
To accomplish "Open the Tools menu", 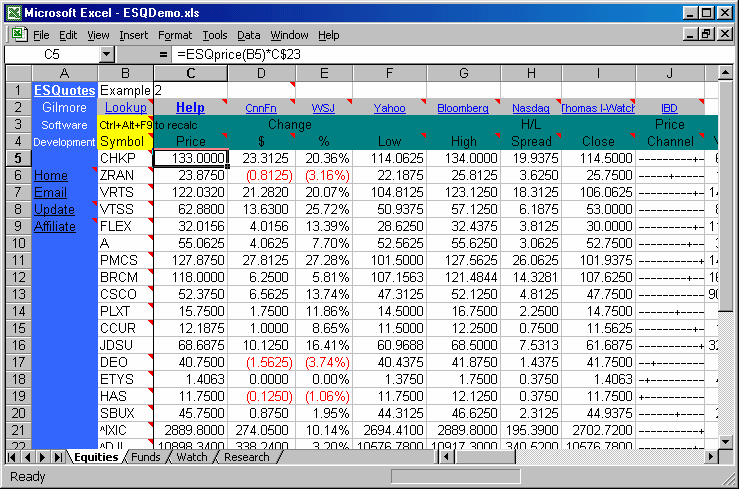I will point(214,35).
